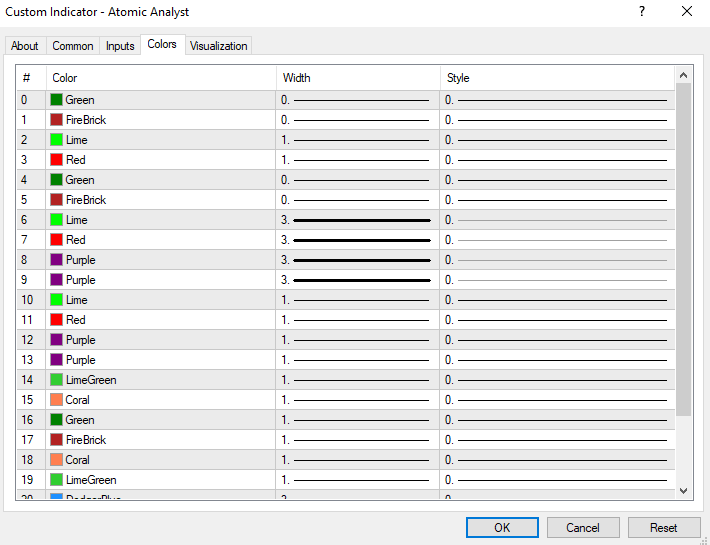The height and width of the screenshot is (545, 710).
Task: Open the Inputs tab
Action: tap(120, 46)
